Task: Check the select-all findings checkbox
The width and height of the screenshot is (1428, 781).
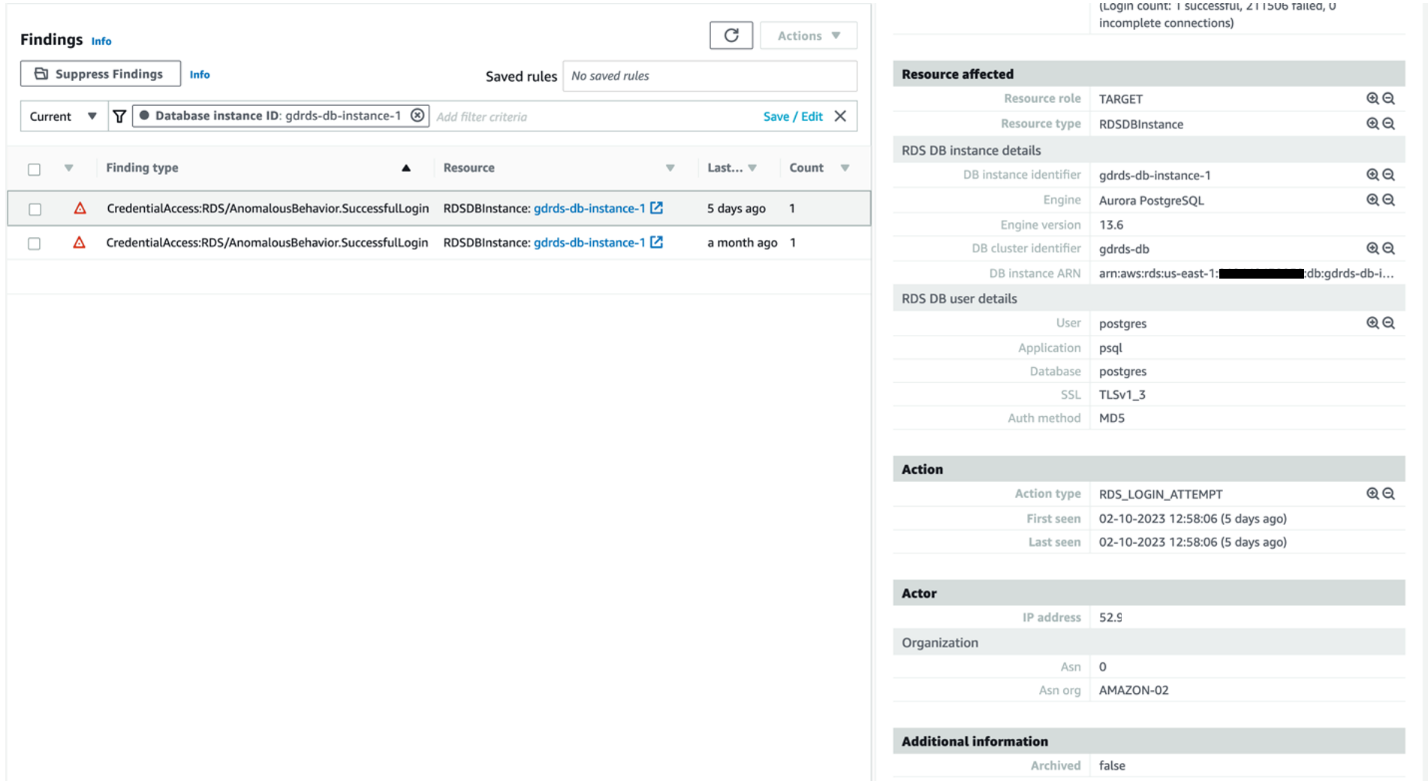Action: click(x=34, y=167)
